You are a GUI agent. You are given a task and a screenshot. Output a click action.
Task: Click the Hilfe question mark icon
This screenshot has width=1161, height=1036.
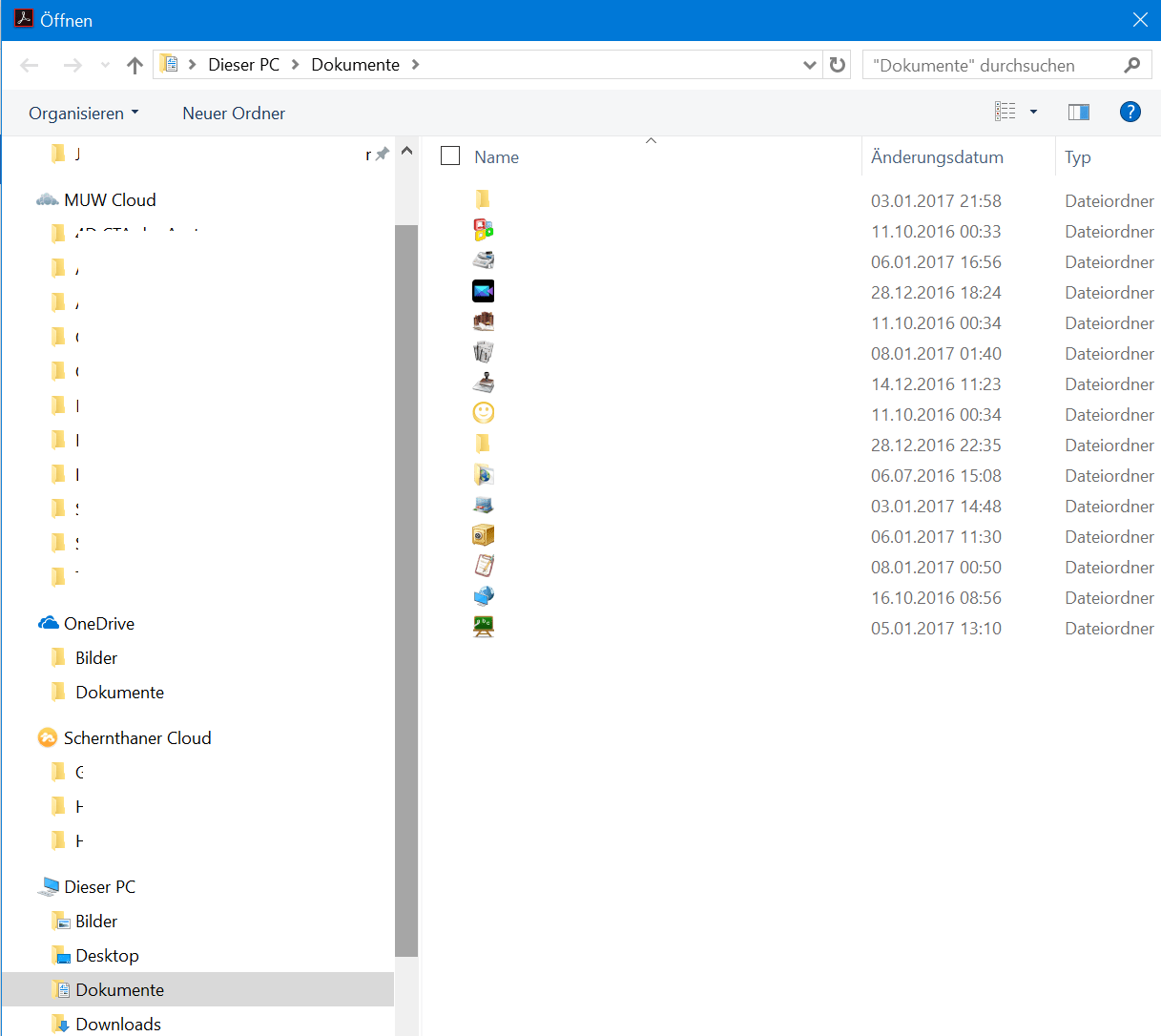[1130, 112]
